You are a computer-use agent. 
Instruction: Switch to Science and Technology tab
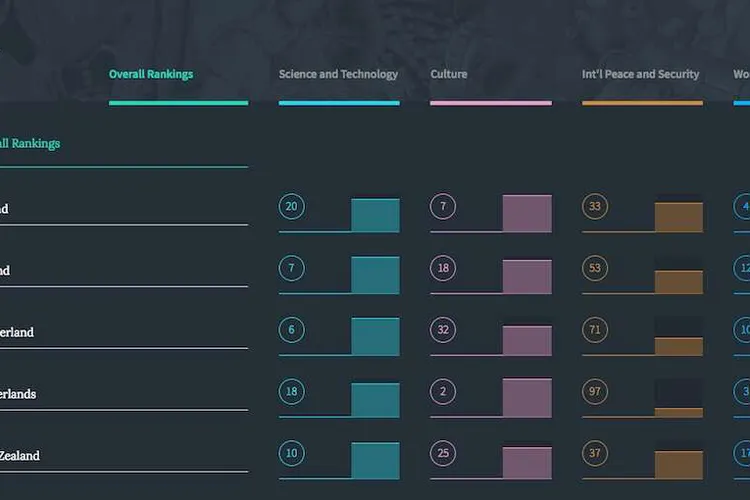[338, 74]
